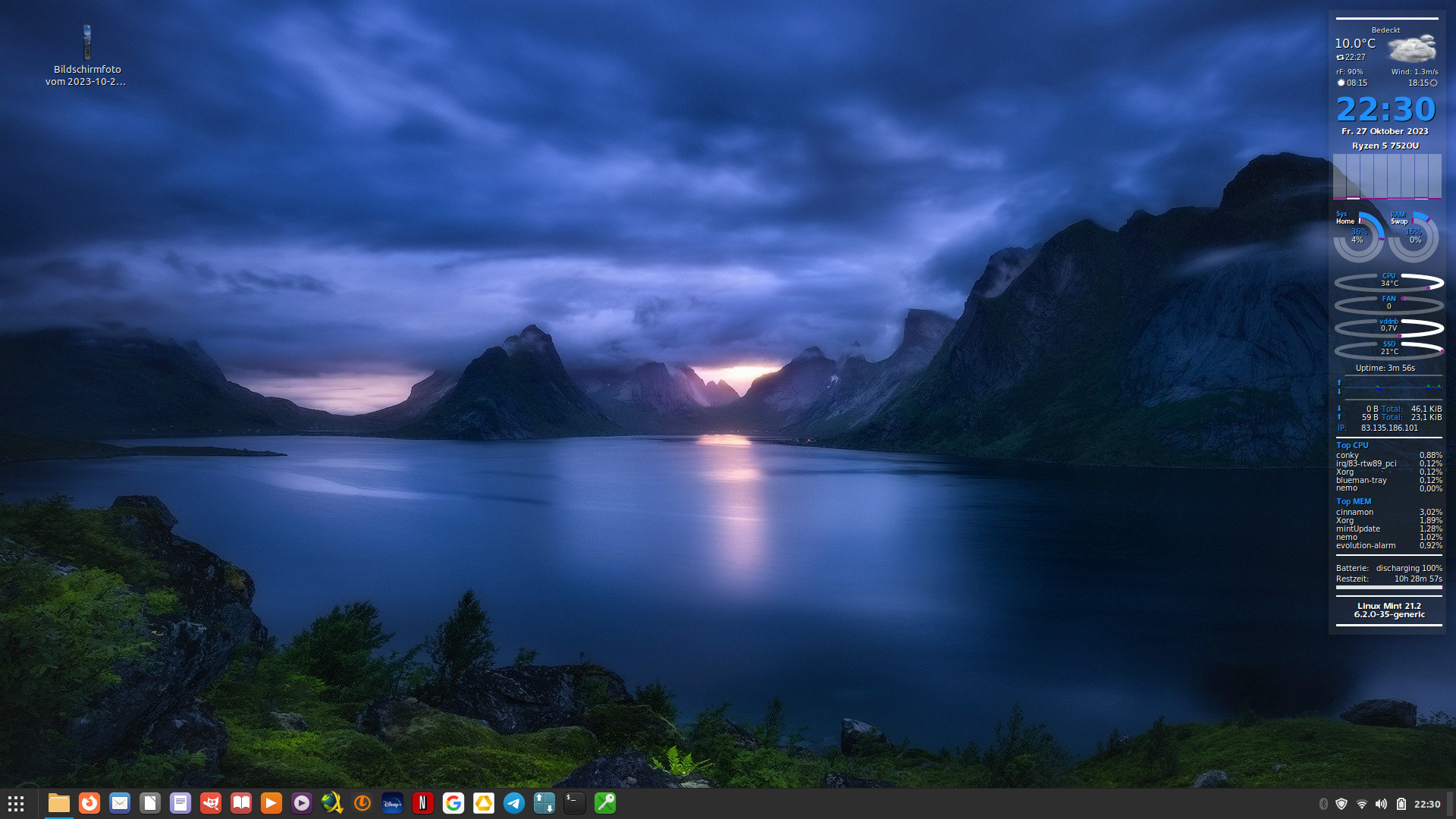Open the Google Drive launcher
Image resolution: width=1456 pixels, height=819 pixels.
point(484,803)
